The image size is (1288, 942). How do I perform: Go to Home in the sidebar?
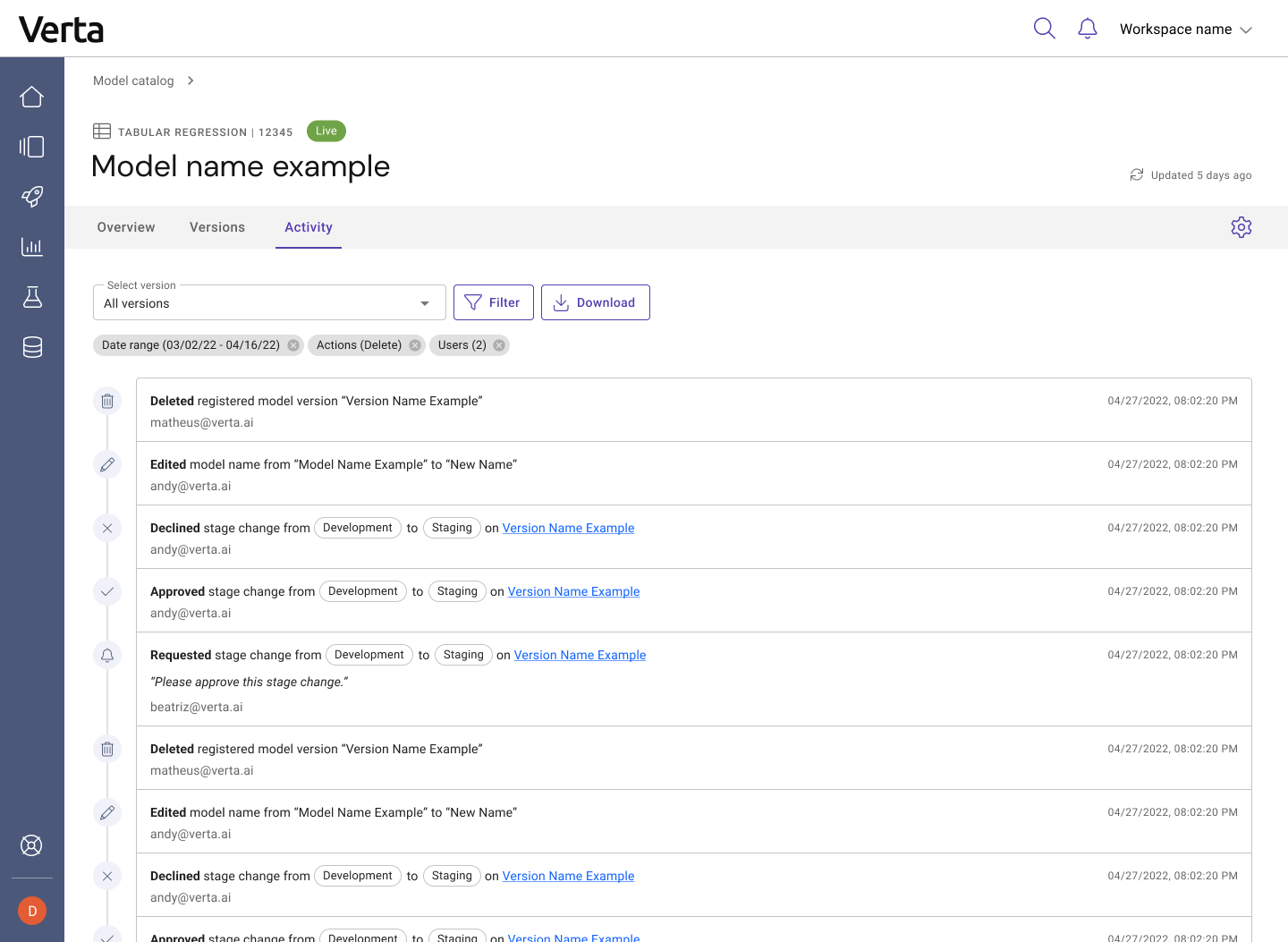click(x=32, y=97)
